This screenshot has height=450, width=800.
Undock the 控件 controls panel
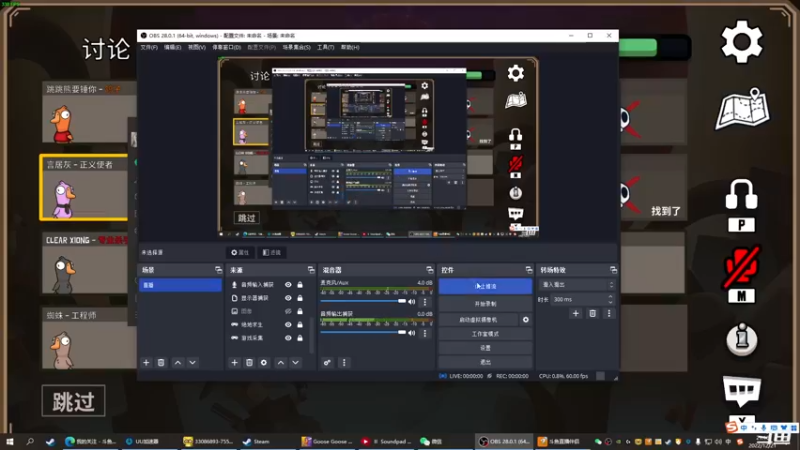[x=529, y=270]
